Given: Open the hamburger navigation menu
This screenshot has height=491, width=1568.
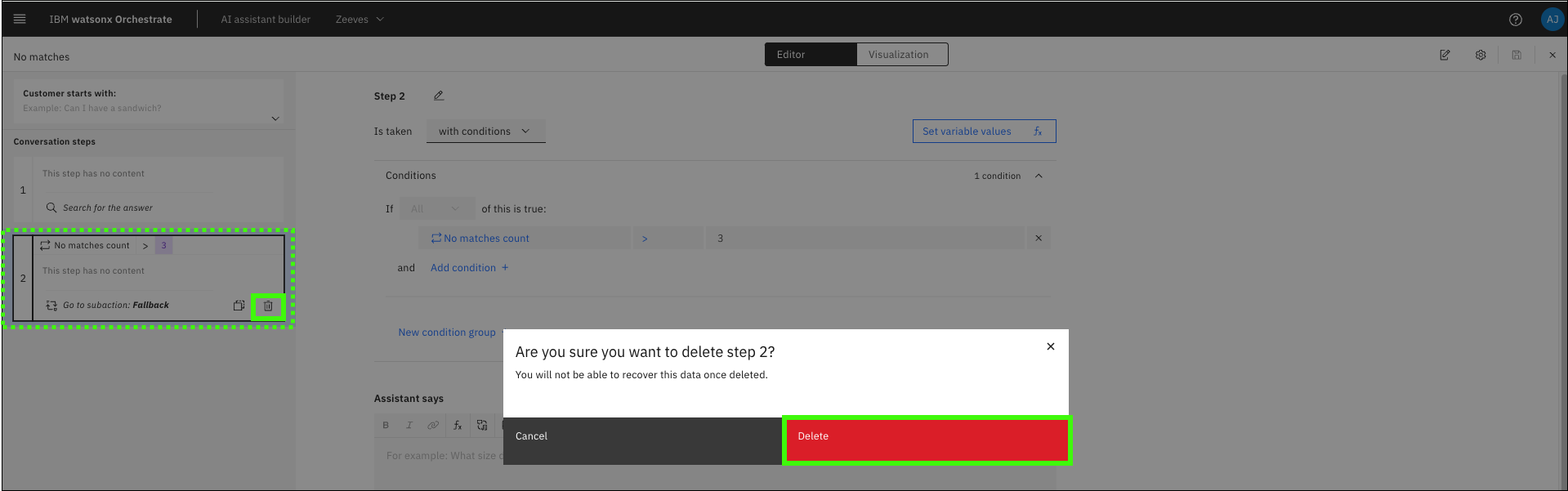Looking at the screenshot, I should coord(20,19).
